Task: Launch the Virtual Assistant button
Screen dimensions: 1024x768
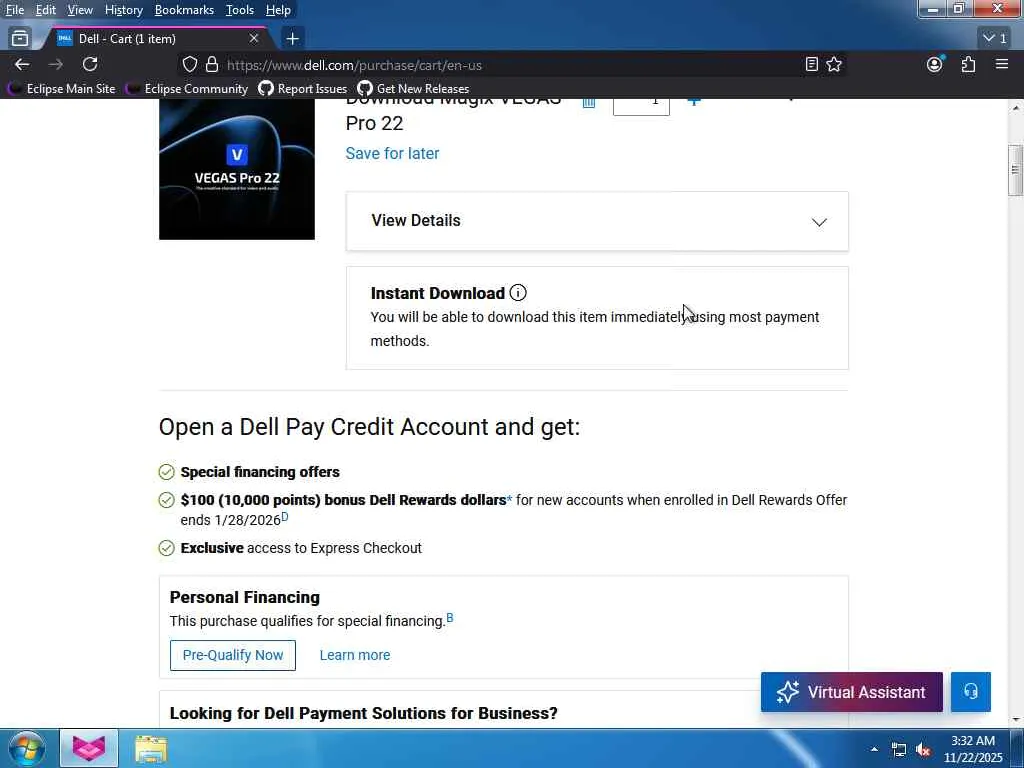Action: pos(852,692)
